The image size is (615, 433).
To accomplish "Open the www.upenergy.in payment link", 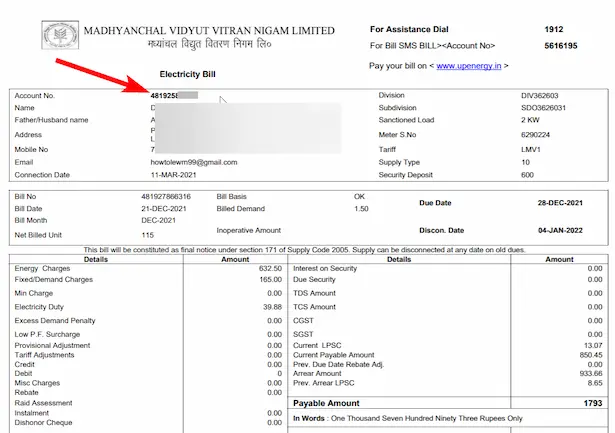I will (x=469, y=66).
